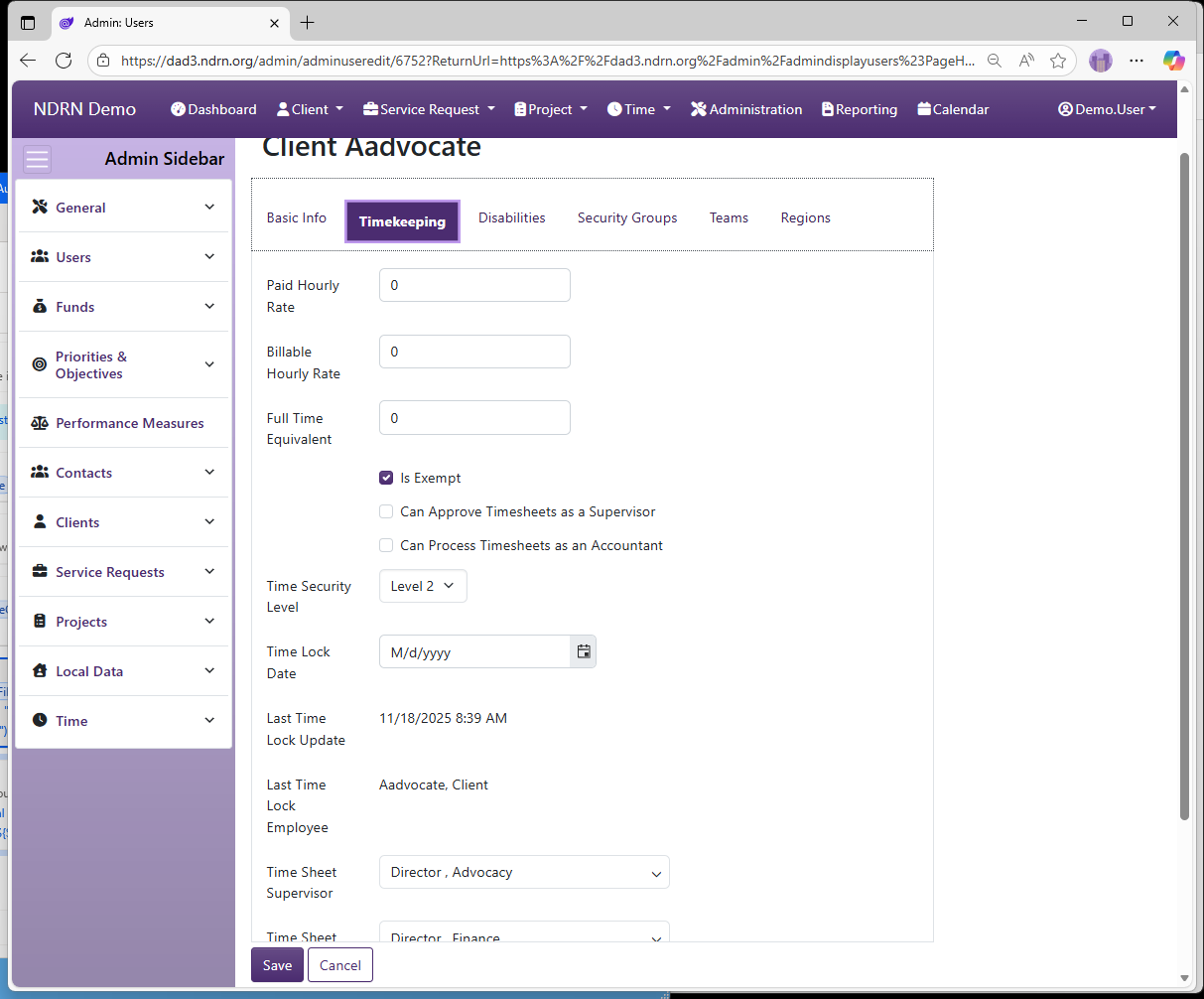The height and width of the screenshot is (999, 1204).
Task: Click the Priorities & Objectives target icon
Action: click(x=40, y=364)
